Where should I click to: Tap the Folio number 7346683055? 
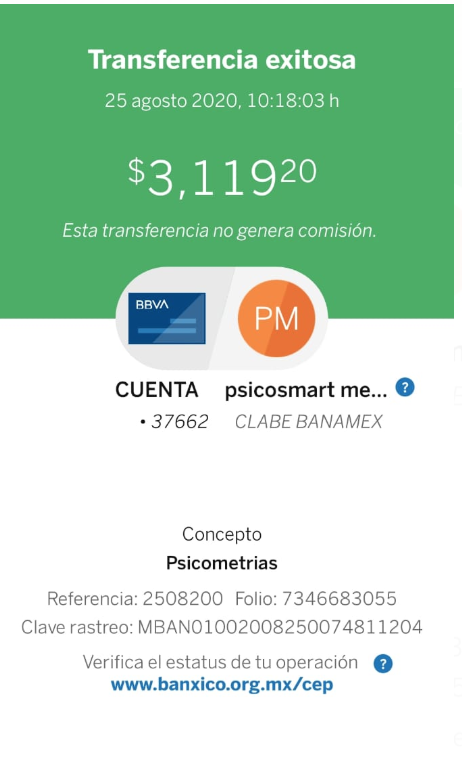(339, 598)
